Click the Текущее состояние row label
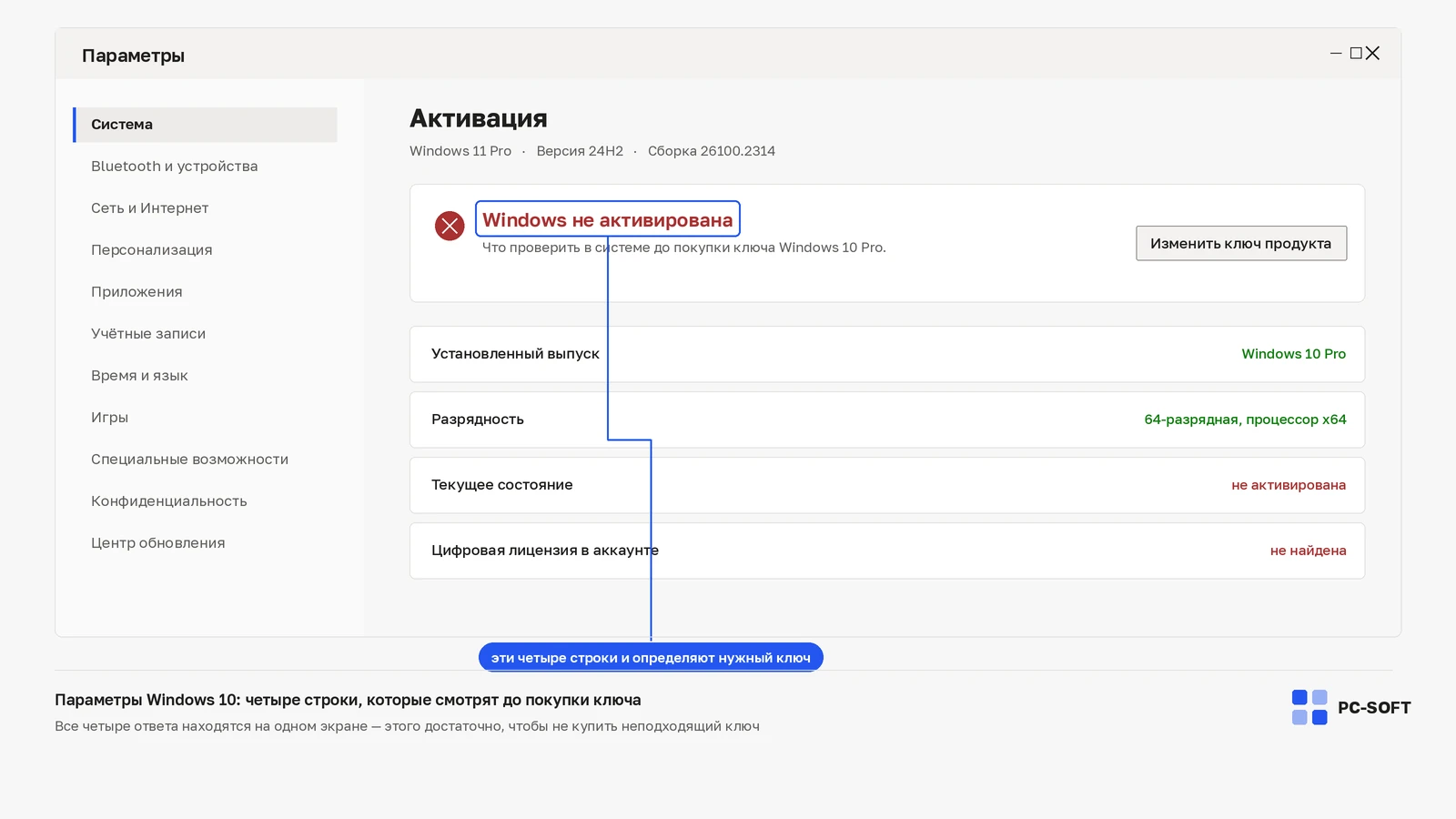The height and width of the screenshot is (819, 1456). coord(502,485)
